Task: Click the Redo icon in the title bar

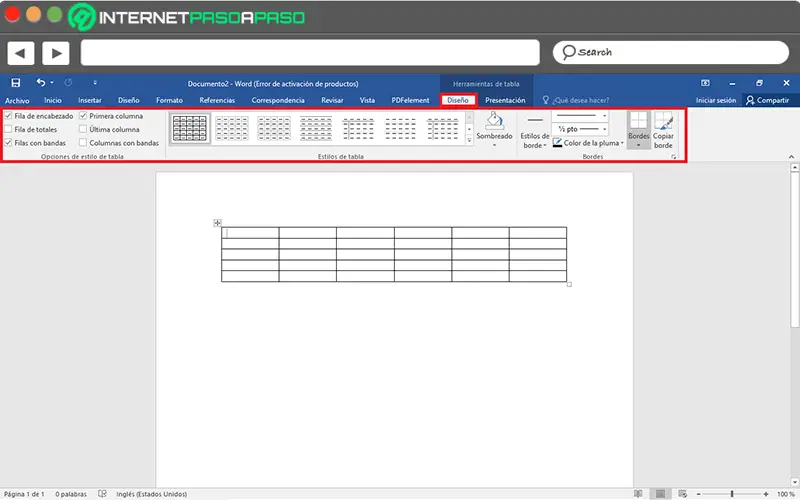Action: (68, 83)
